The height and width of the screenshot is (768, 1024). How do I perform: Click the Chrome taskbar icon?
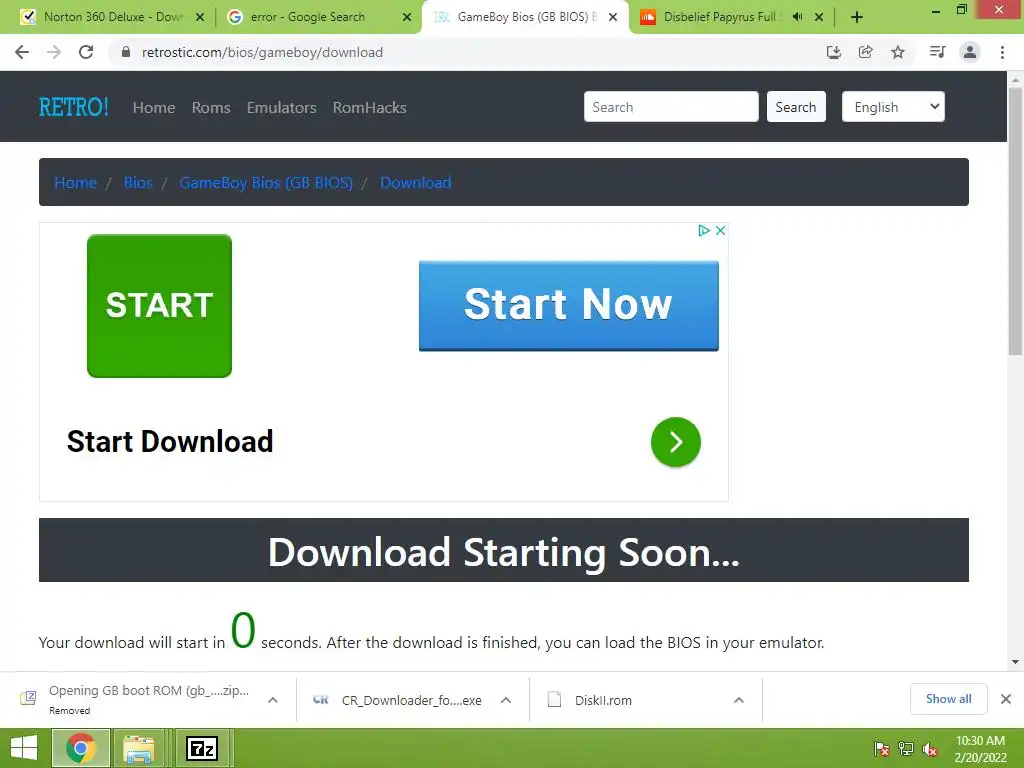[80, 748]
